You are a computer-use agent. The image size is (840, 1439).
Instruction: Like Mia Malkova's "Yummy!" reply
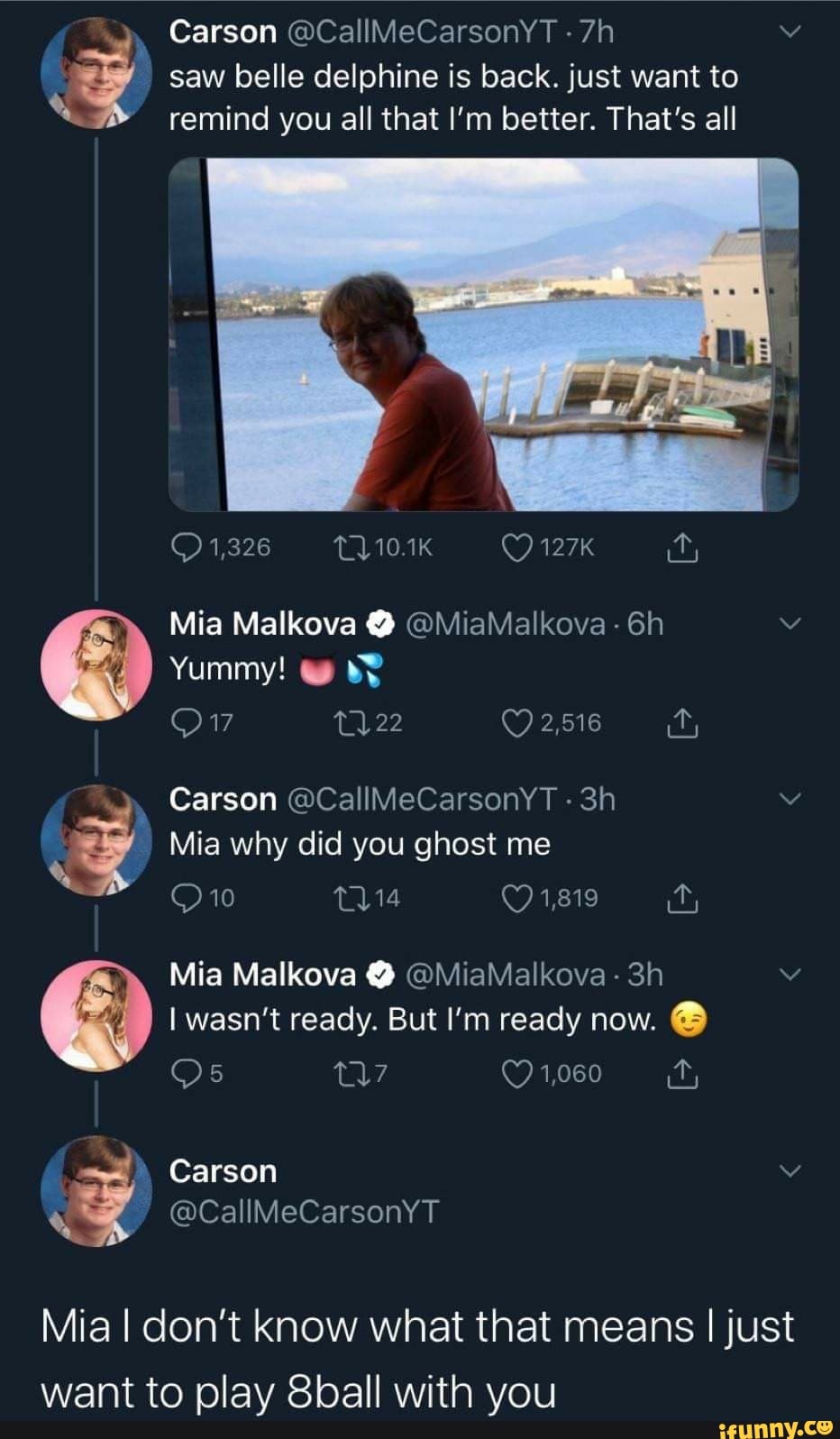click(x=517, y=723)
